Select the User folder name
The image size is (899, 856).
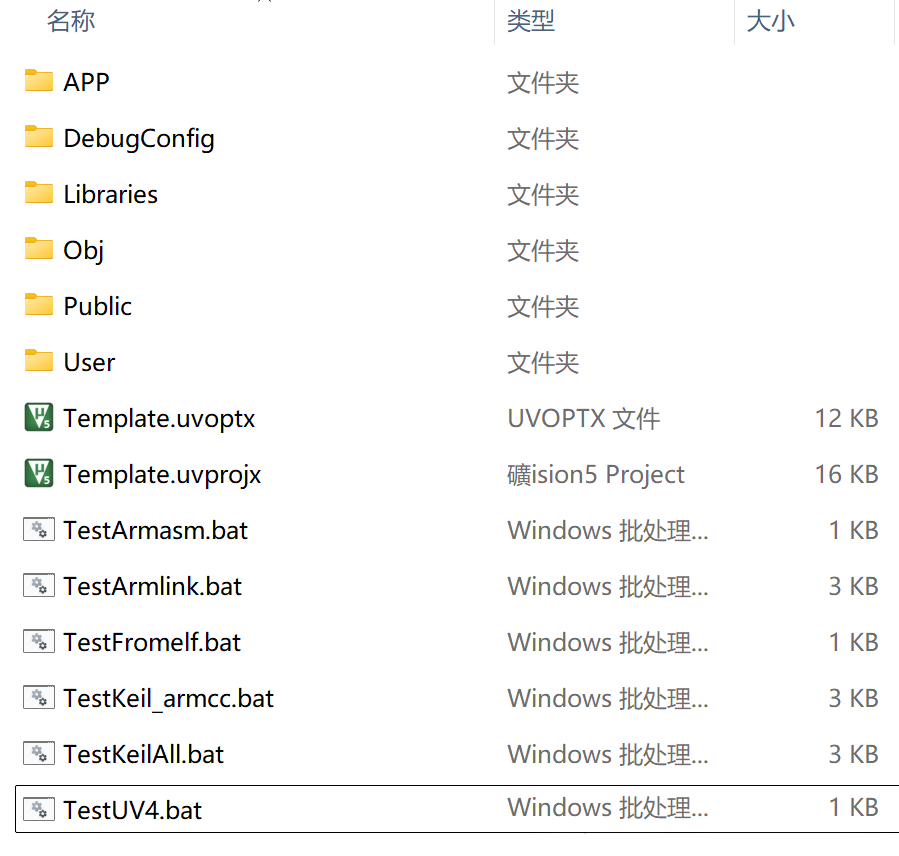pyautogui.click(x=90, y=362)
